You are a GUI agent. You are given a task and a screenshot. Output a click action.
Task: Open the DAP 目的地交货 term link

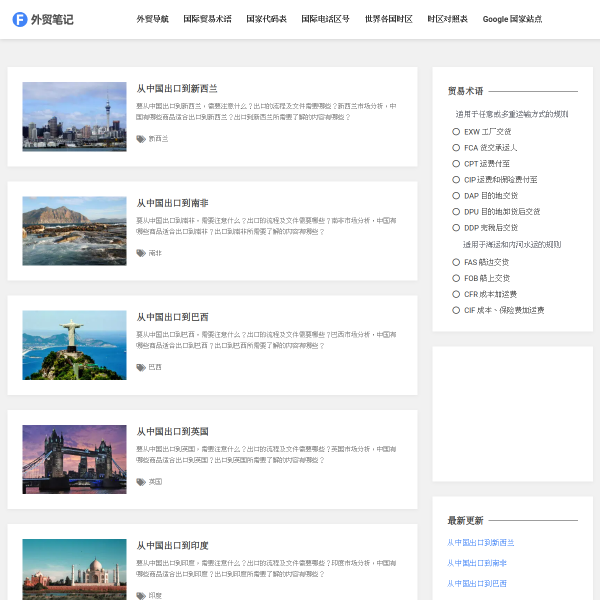(x=491, y=196)
